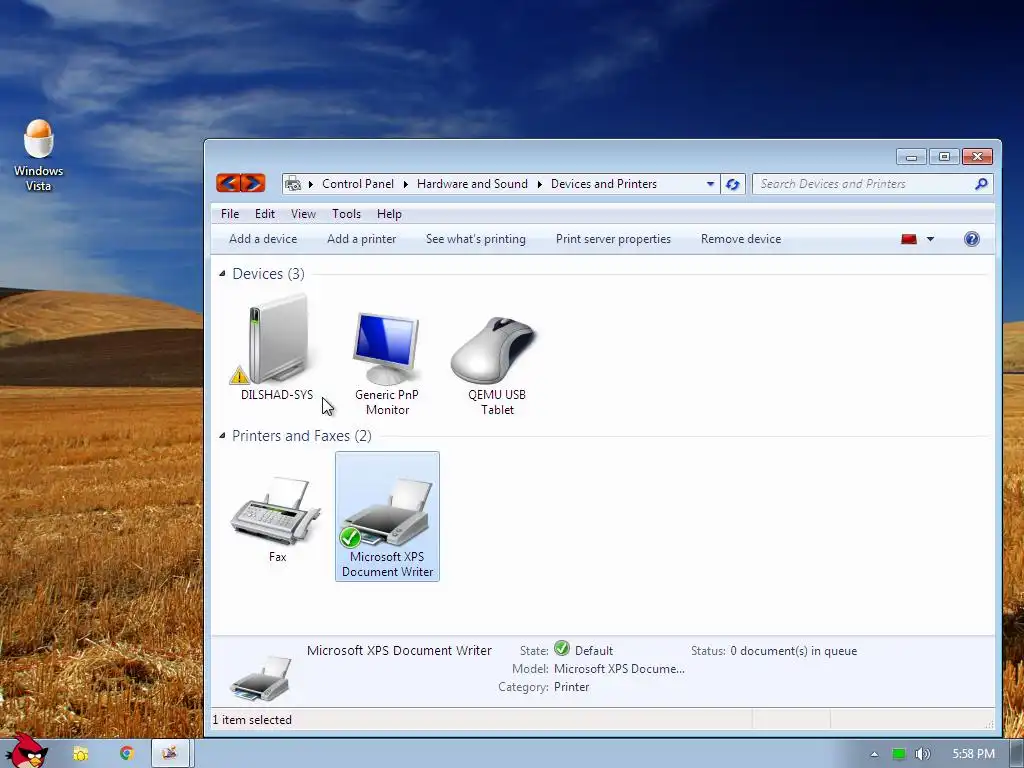Viewport: 1024px width, 768px height.
Task: Open the yellow taskbar folder icon
Action: click(80, 754)
